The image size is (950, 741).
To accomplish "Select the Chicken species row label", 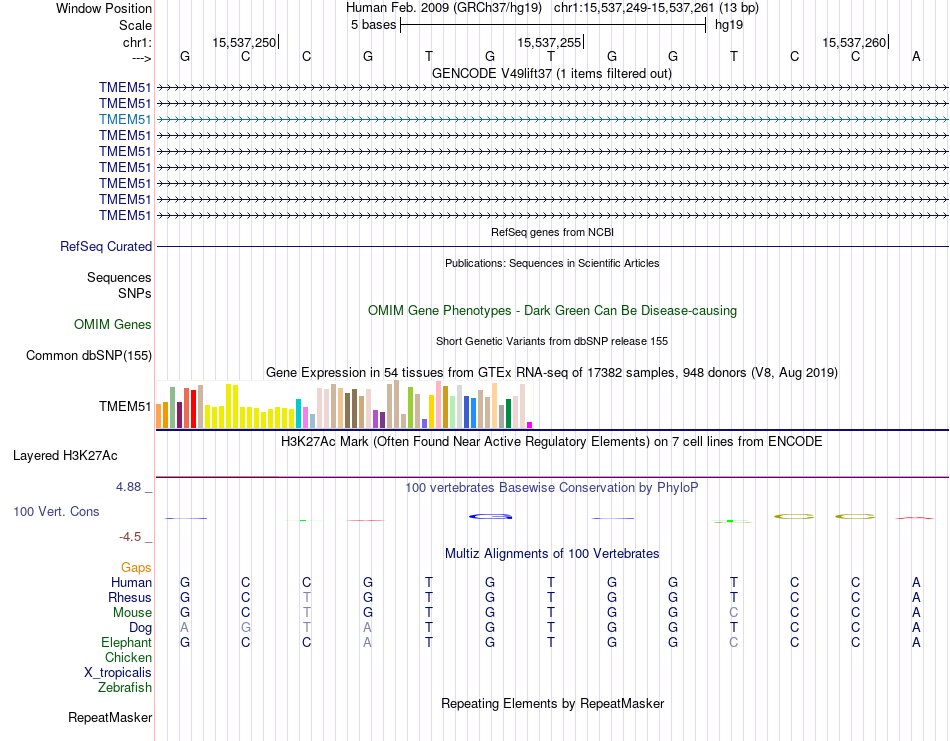I will (128, 657).
